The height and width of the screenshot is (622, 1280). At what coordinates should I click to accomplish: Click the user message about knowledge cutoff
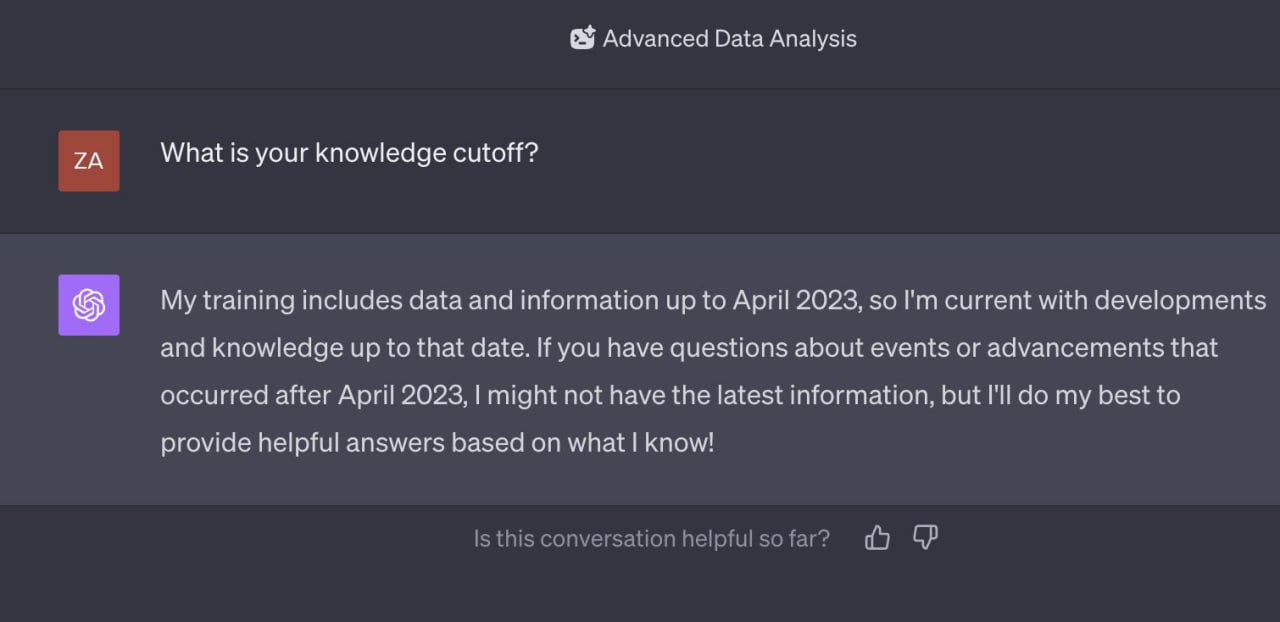coord(349,153)
